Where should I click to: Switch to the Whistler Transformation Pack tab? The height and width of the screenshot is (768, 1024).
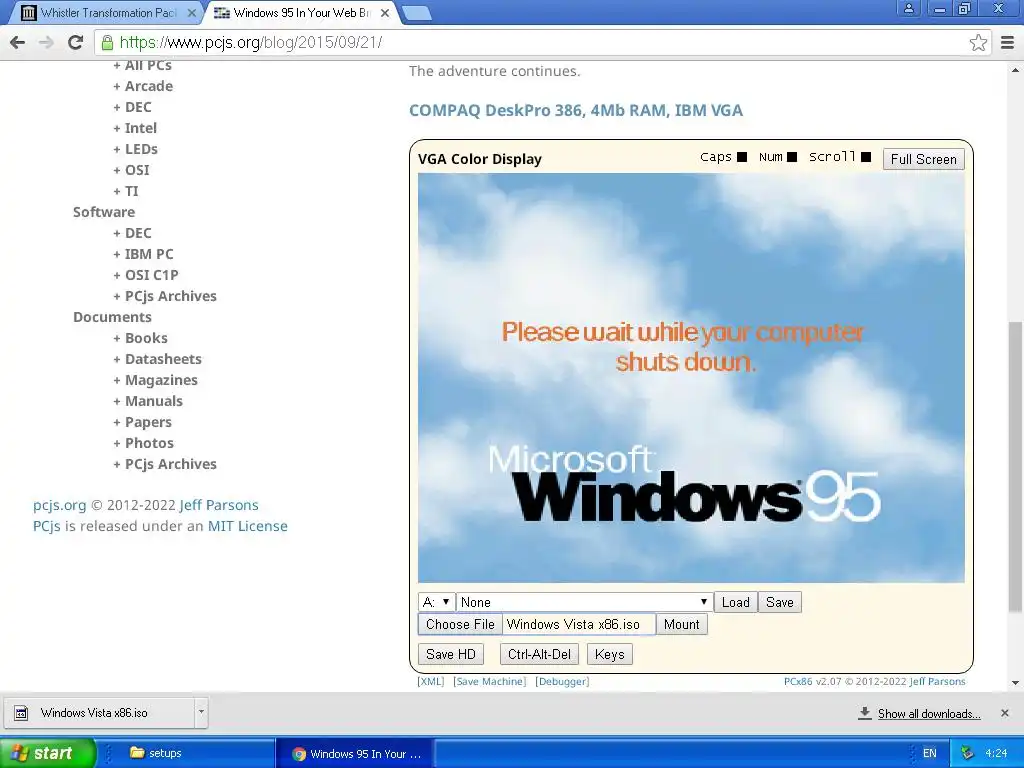[x=107, y=13]
